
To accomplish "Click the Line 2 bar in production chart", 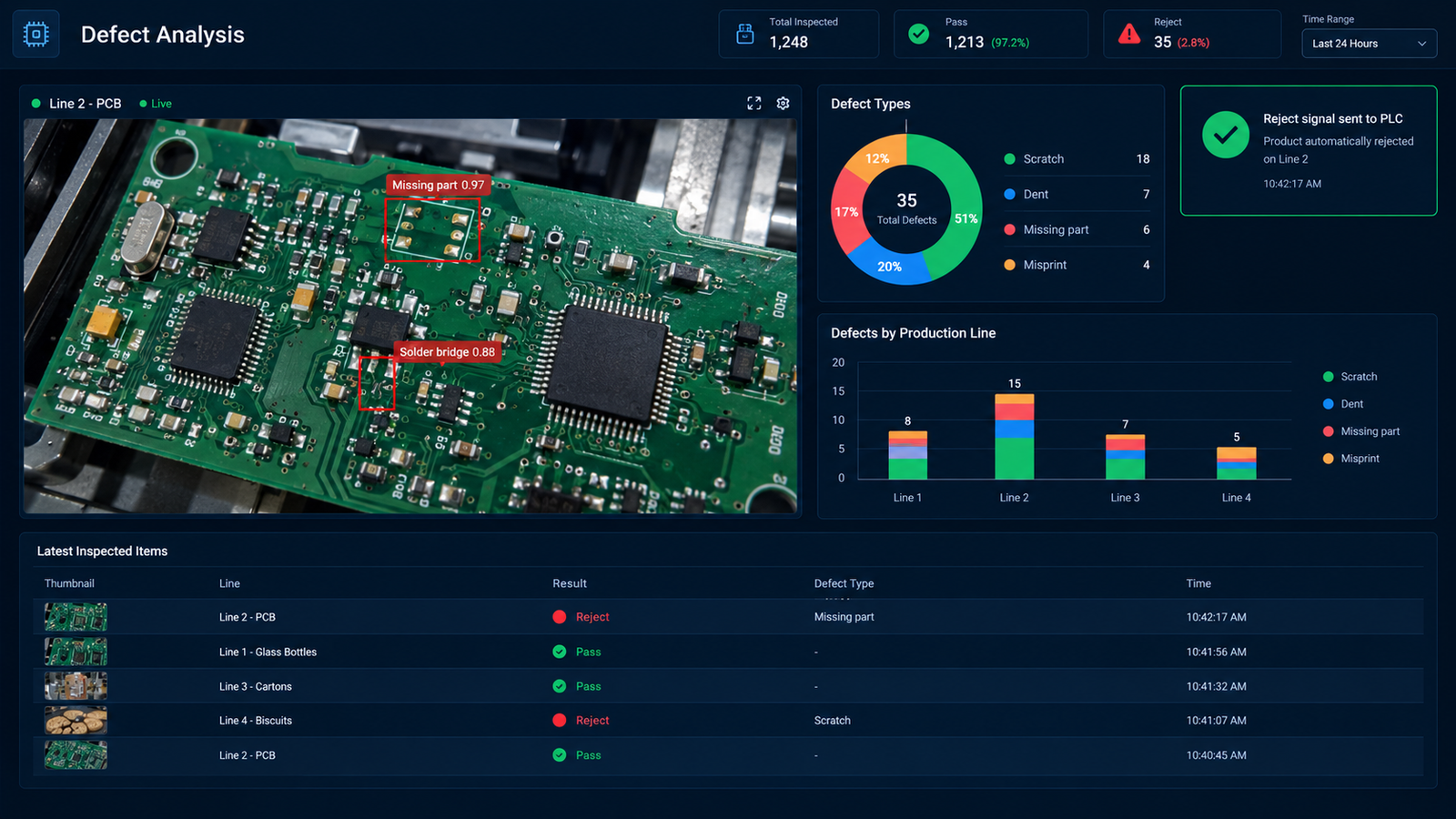I will point(1014,436).
